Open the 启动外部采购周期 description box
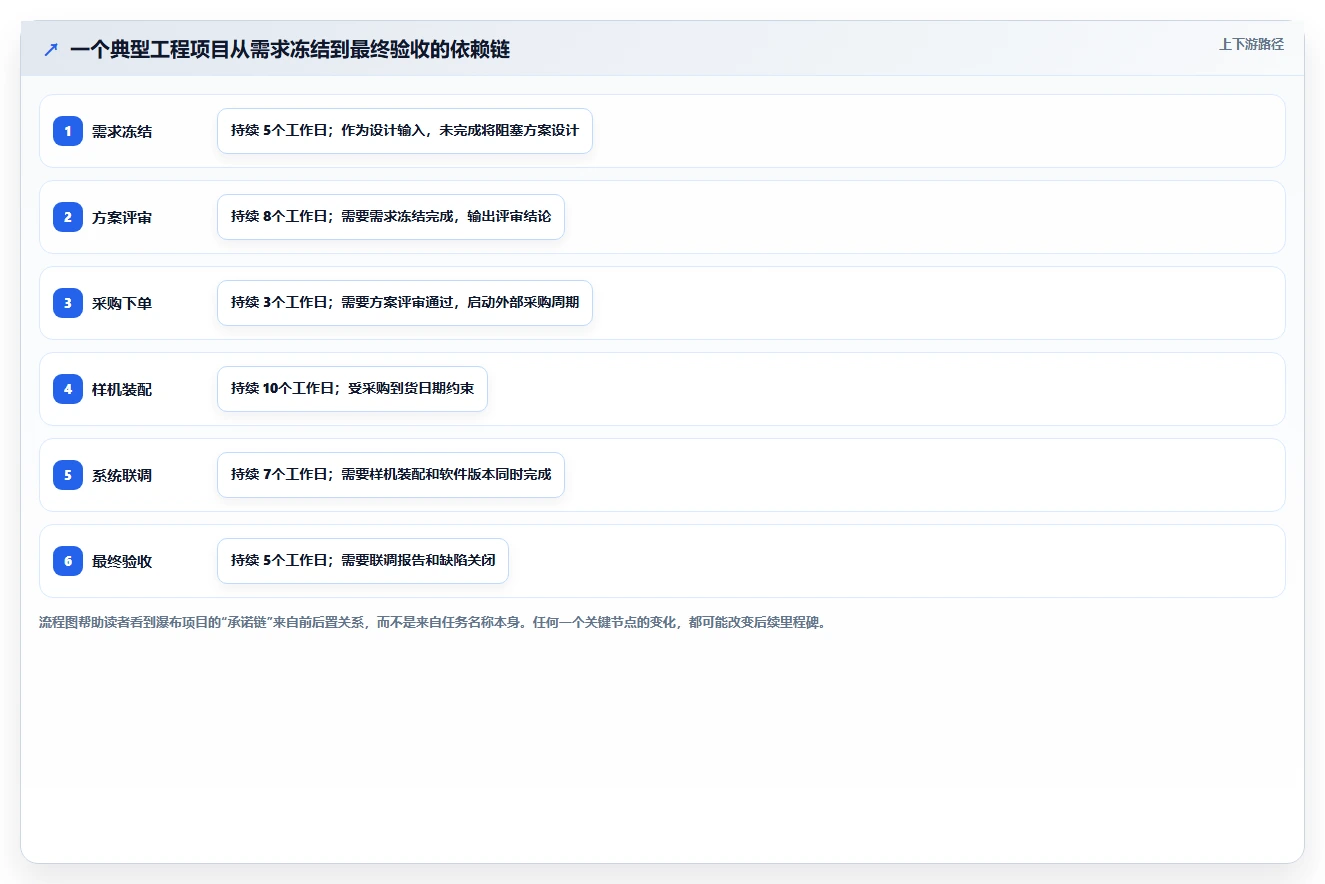The image size is (1325, 884). point(405,303)
